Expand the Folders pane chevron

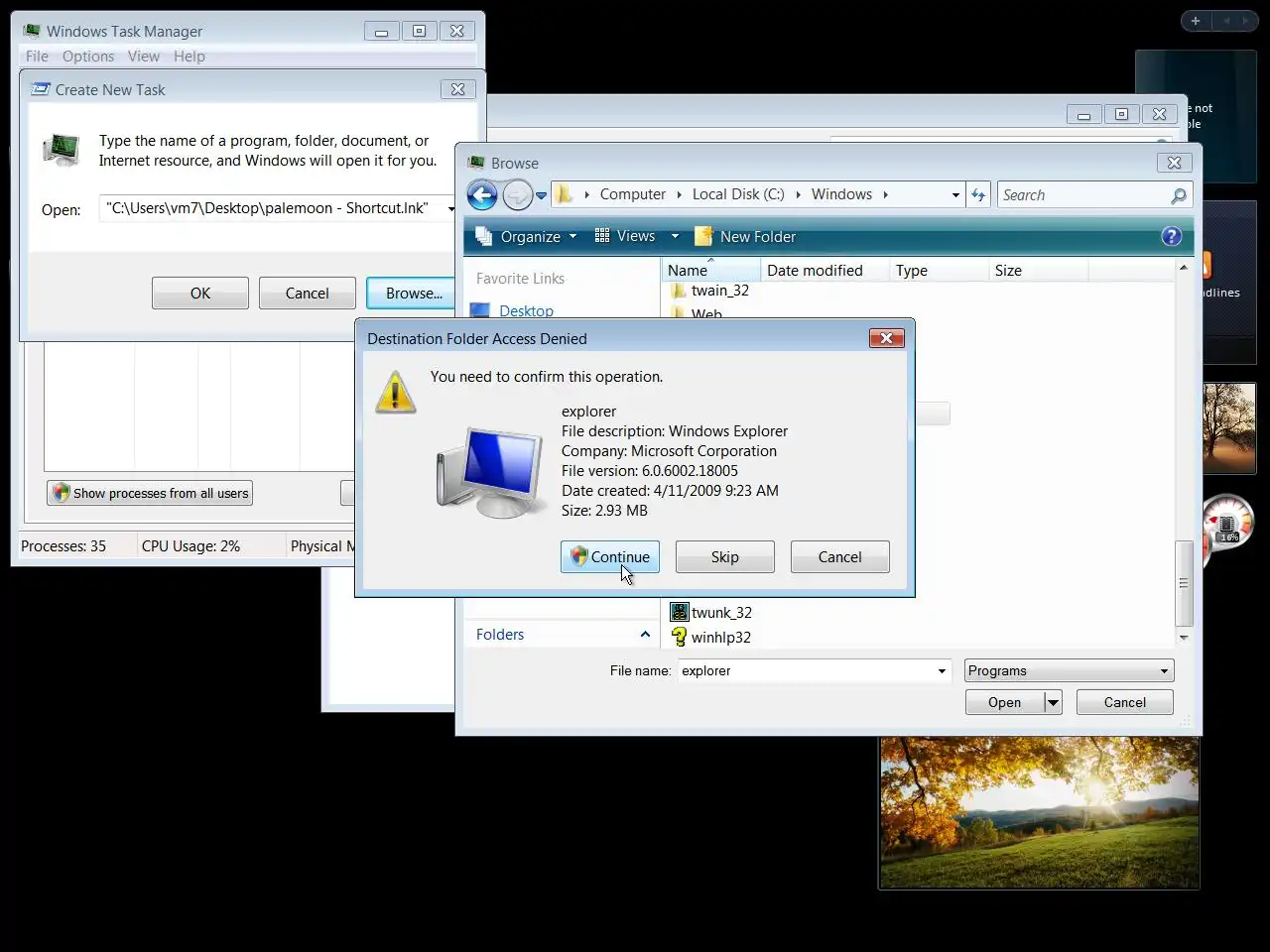click(645, 635)
